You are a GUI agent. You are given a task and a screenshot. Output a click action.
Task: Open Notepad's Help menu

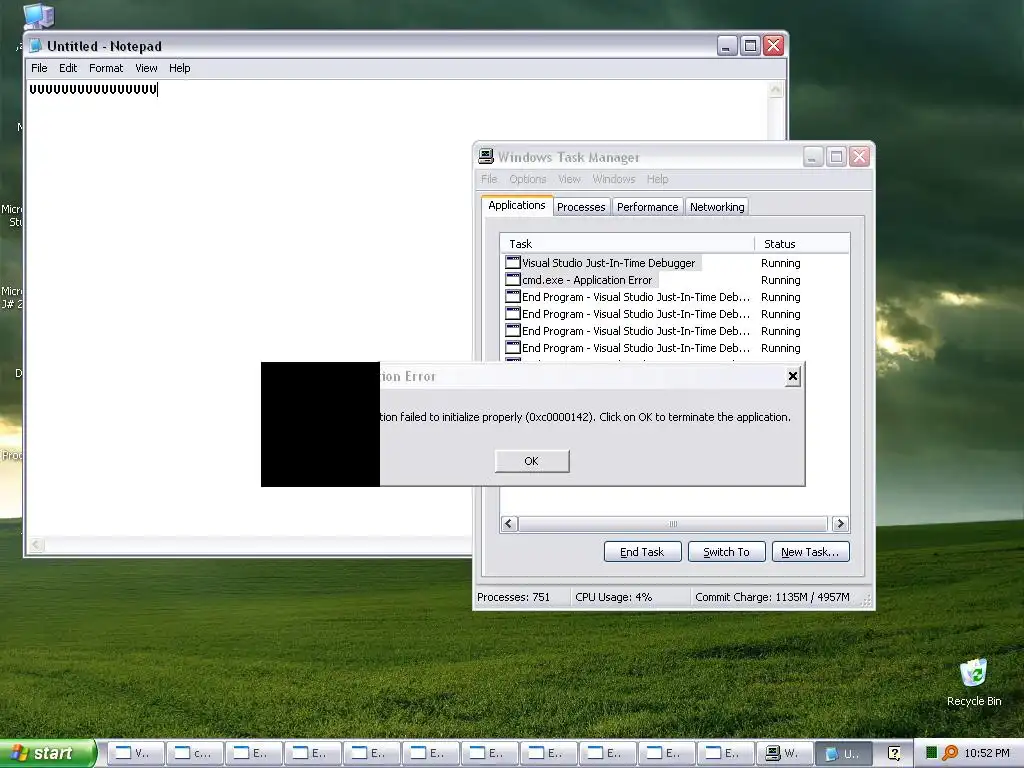180,68
